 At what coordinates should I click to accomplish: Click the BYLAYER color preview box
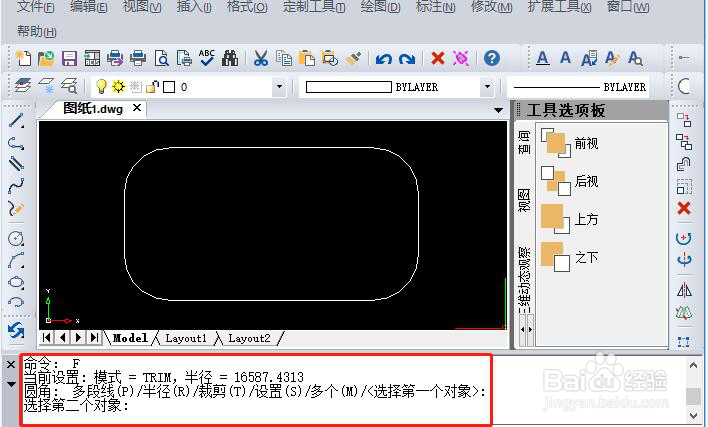[348, 87]
